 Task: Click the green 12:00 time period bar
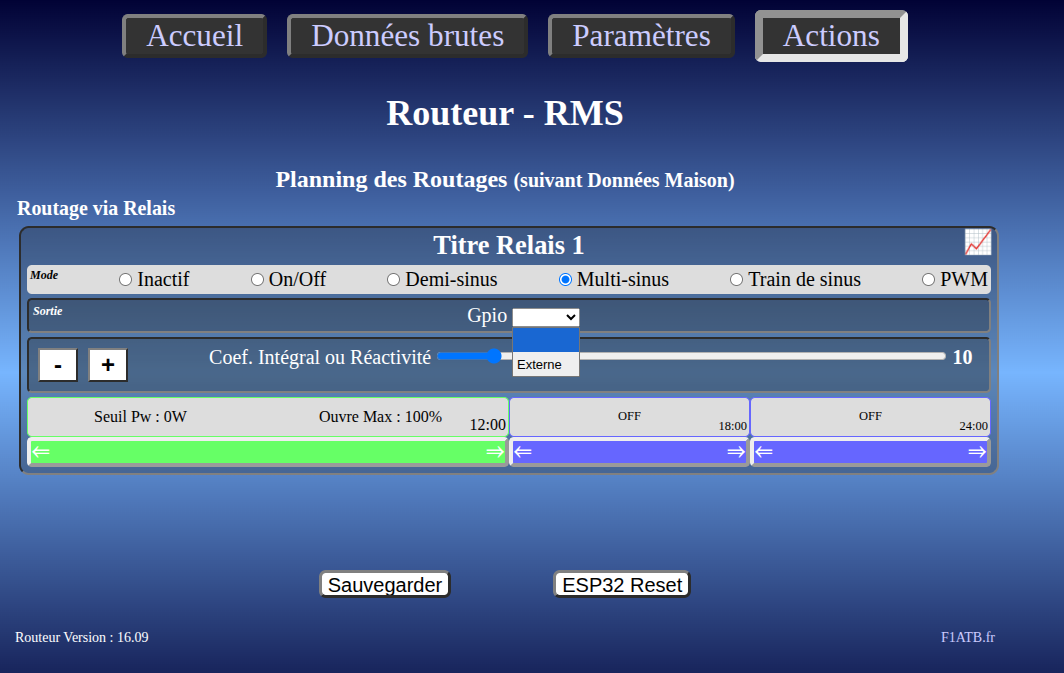point(268,452)
